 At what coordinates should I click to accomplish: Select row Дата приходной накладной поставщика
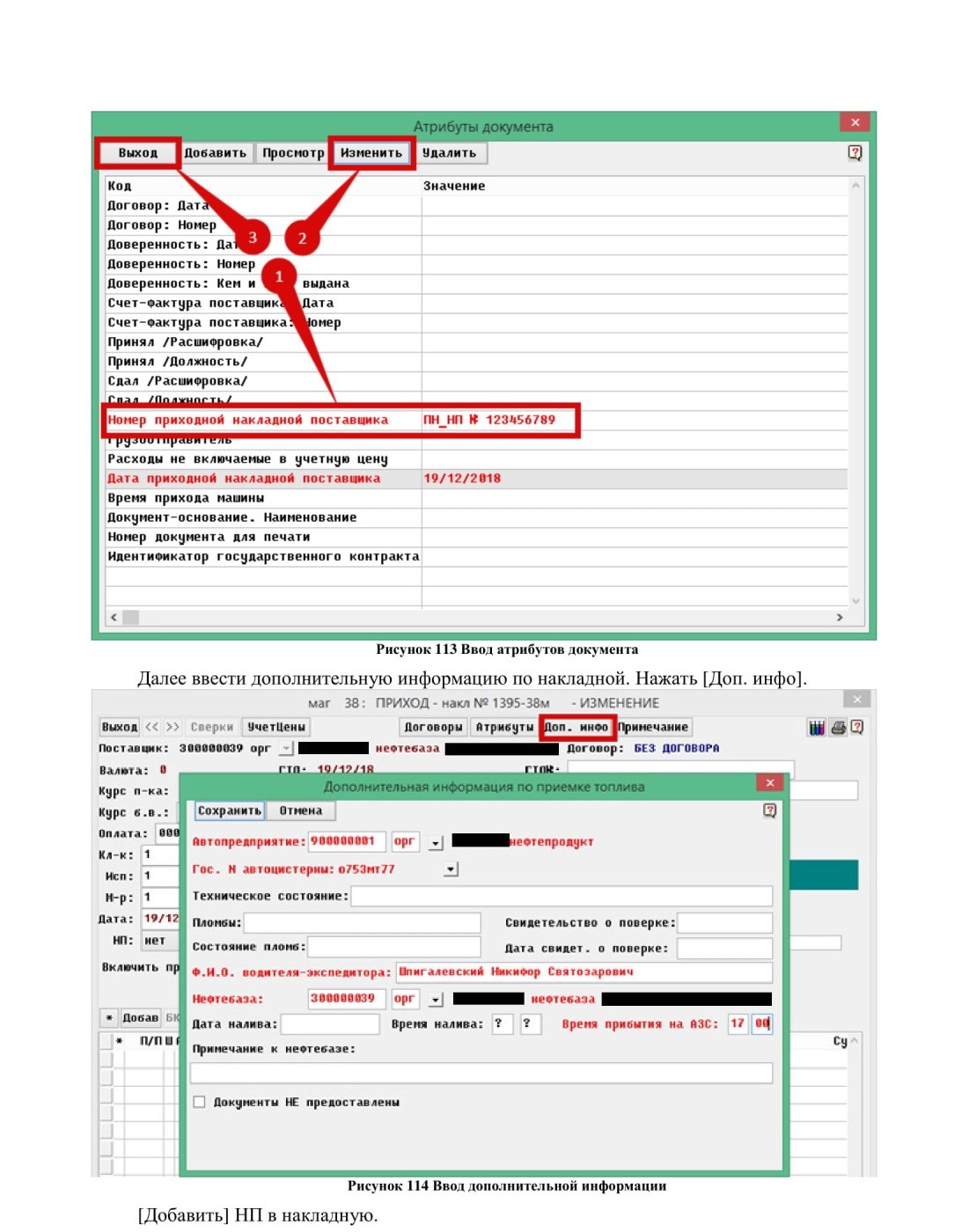coord(476,479)
